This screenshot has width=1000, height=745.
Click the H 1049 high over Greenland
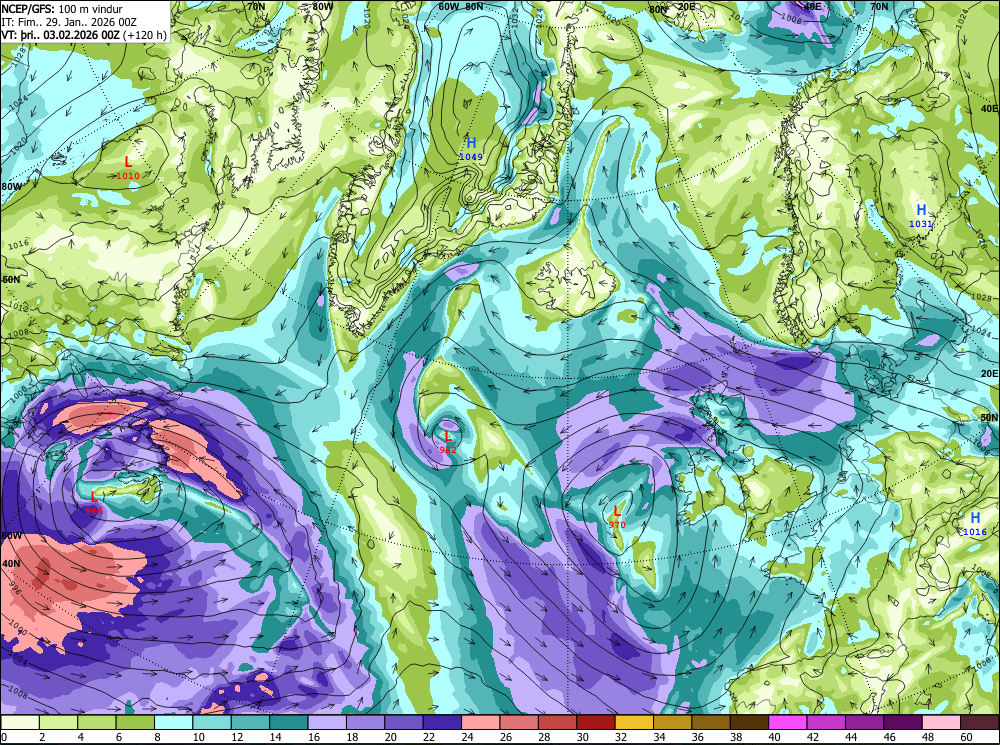[471, 149]
